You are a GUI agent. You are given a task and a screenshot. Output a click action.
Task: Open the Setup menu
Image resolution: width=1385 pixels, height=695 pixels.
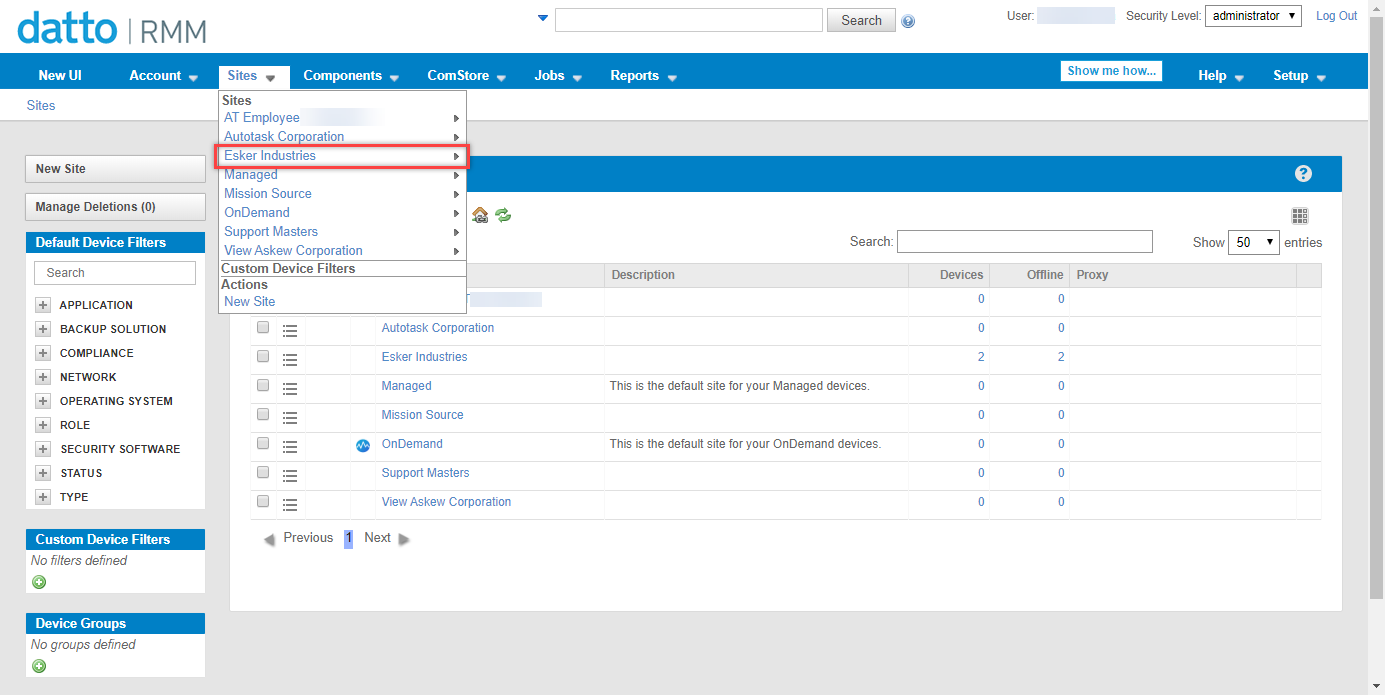pyautogui.click(x=1299, y=76)
